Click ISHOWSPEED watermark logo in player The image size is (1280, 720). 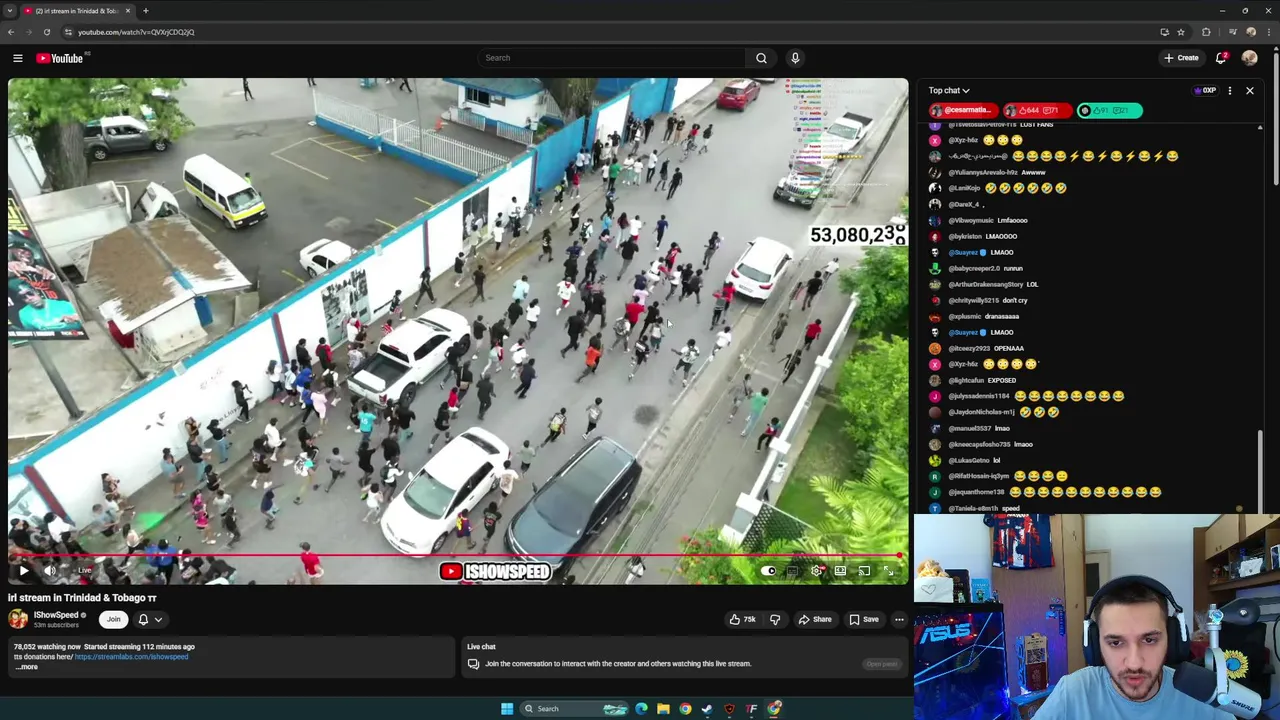494,571
